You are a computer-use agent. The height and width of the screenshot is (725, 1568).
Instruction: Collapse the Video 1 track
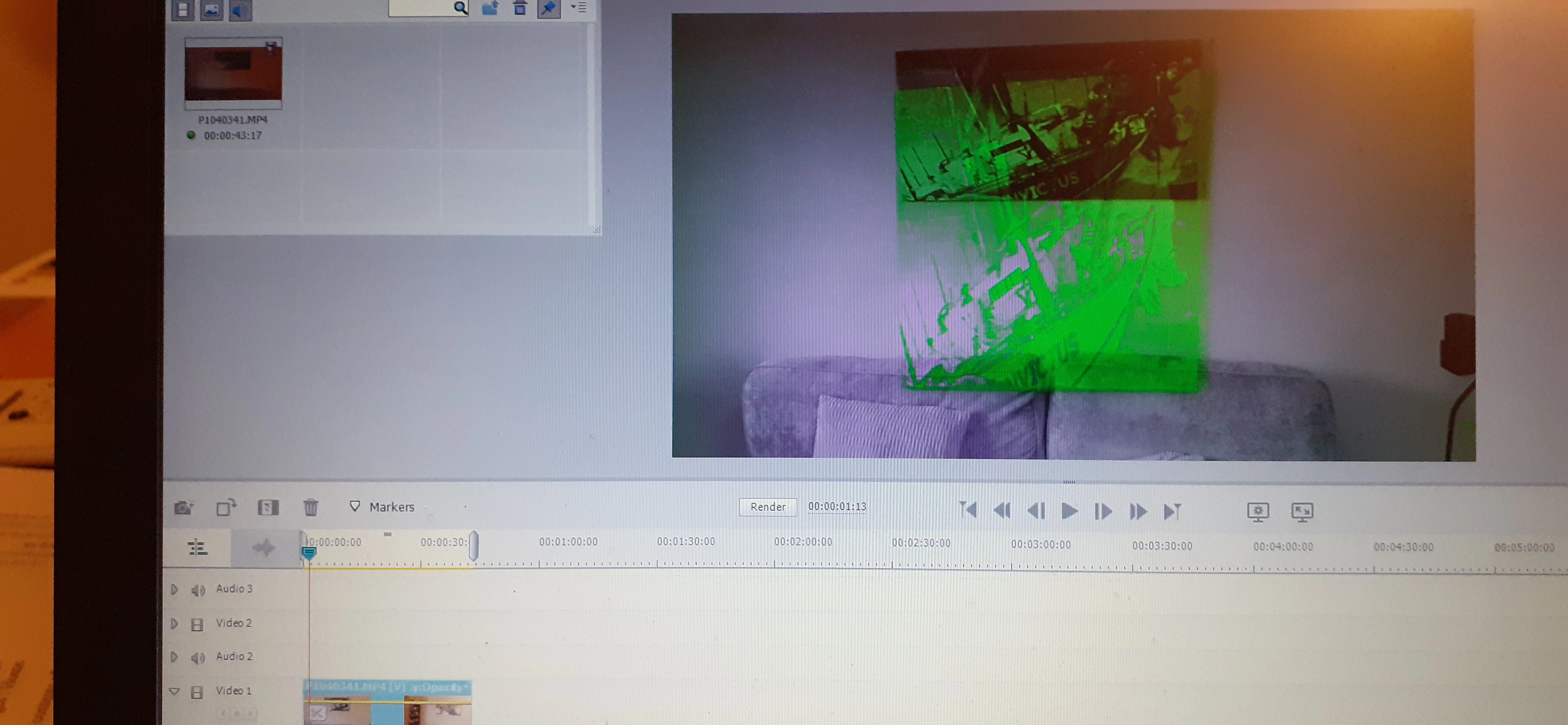click(175, 691)
